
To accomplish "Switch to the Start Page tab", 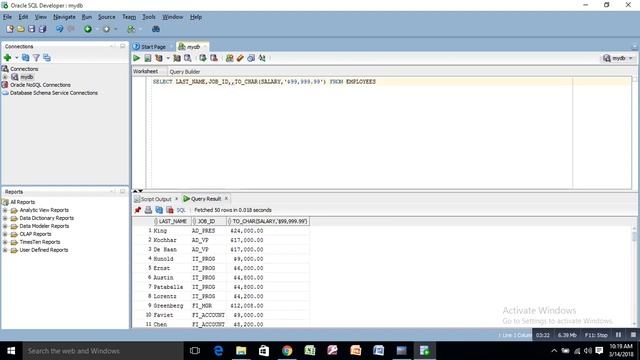I will tap(149, 47).
